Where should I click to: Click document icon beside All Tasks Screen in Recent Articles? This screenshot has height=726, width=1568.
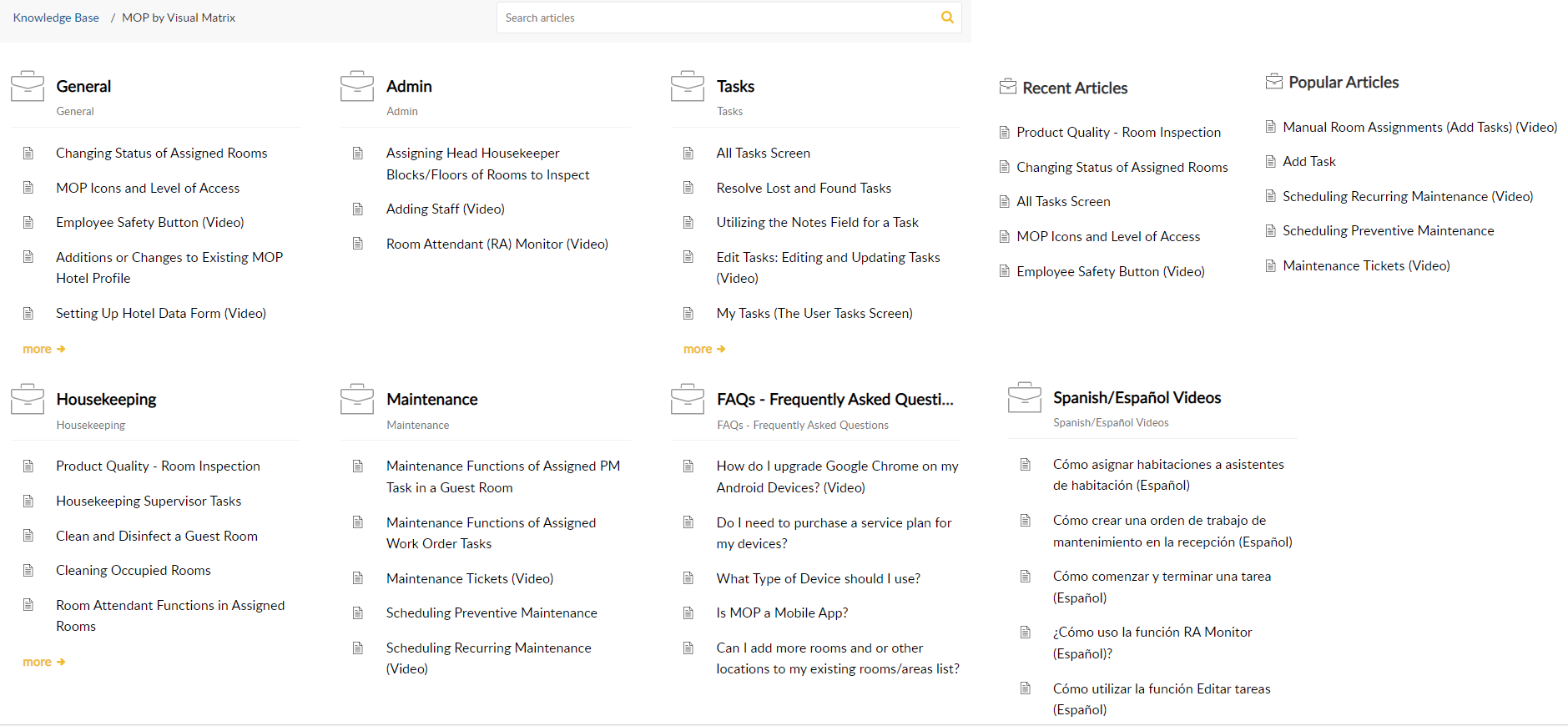tap(1005, 201)
